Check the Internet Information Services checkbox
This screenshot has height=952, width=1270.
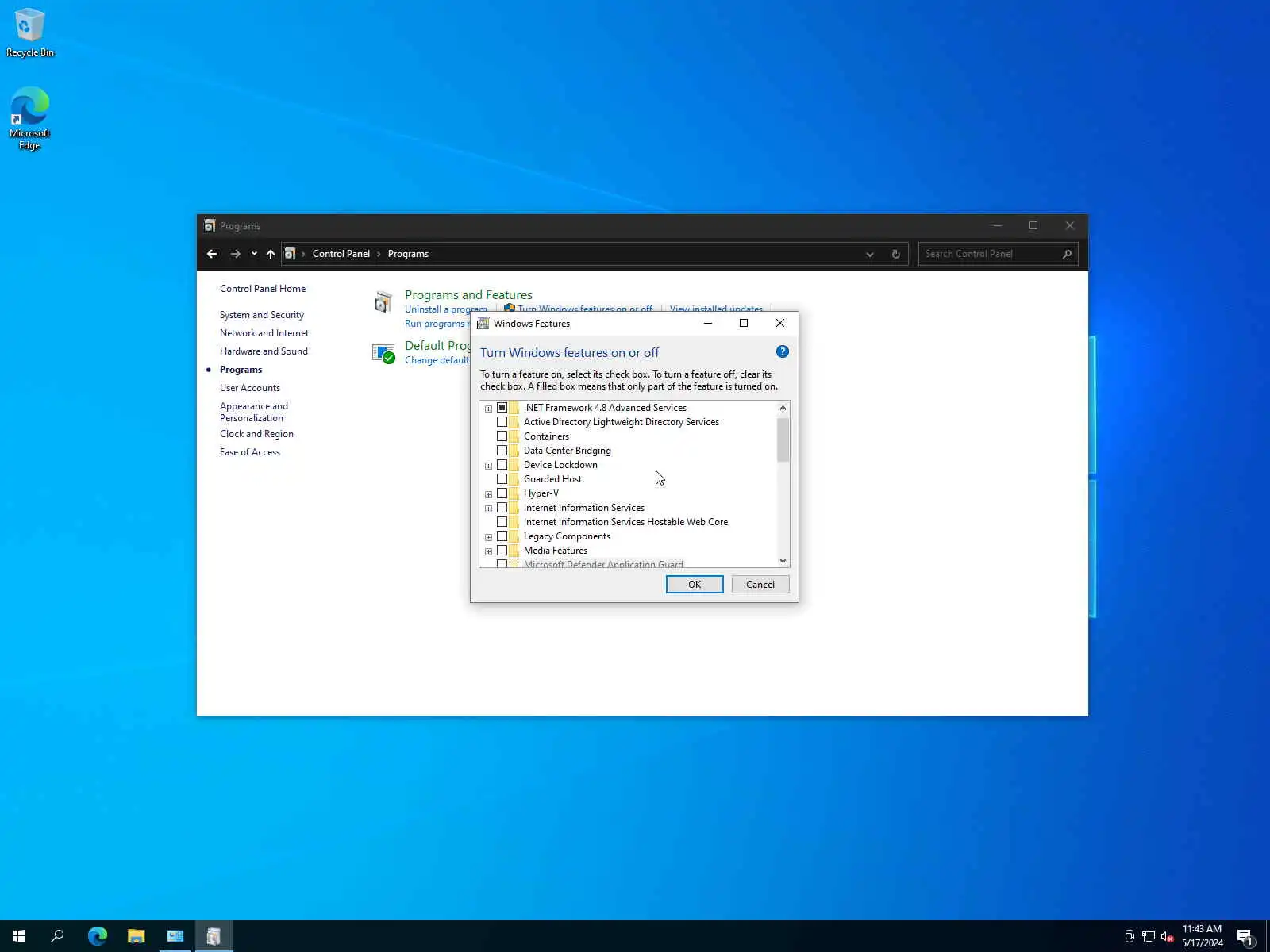click(x=502, y=508)
